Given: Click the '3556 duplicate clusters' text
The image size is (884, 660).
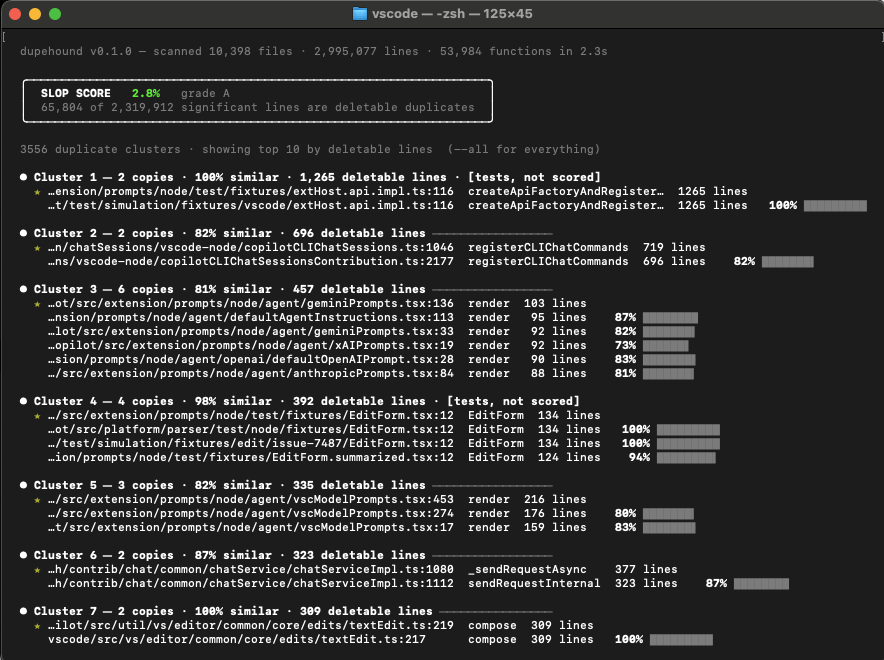Looking at the screenshot, I should click(x=100, y=149).
